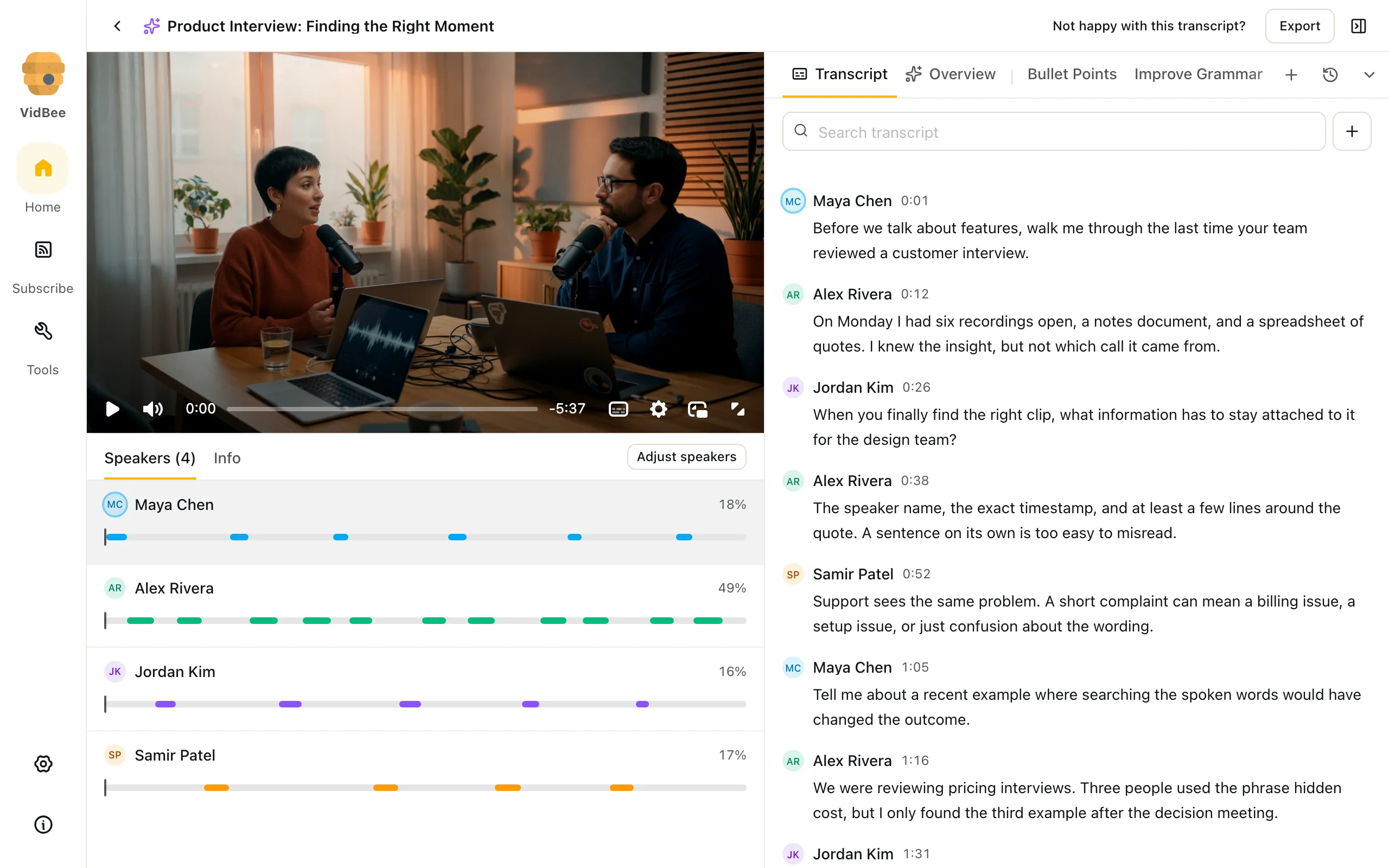Go back using the left chevron

[117, 26]
